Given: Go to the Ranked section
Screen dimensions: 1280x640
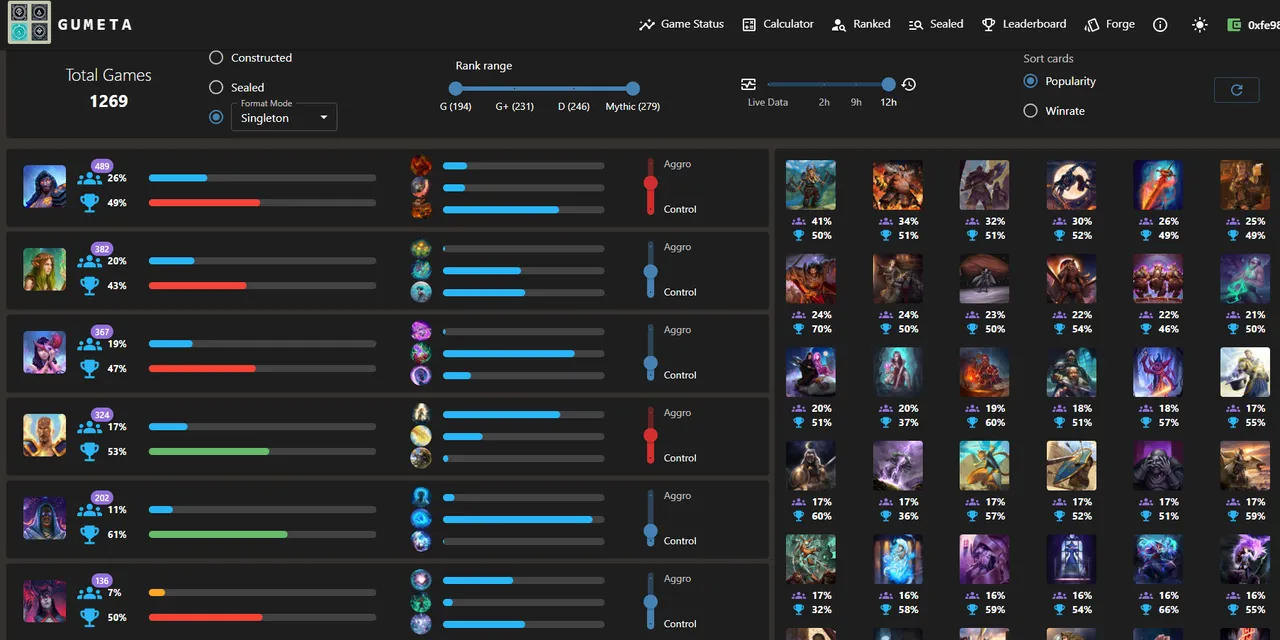Looking at the screenshot, I should (860, 24).
